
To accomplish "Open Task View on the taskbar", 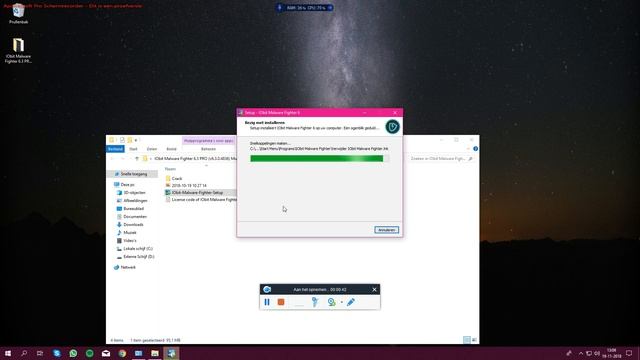I will coord(40,353).
